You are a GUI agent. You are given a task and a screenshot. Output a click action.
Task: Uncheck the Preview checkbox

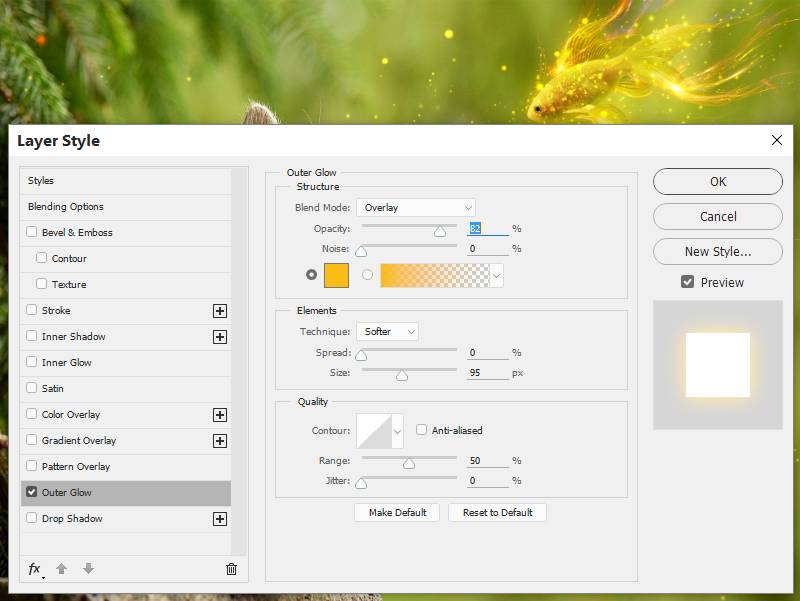click(x=687, y=282)
